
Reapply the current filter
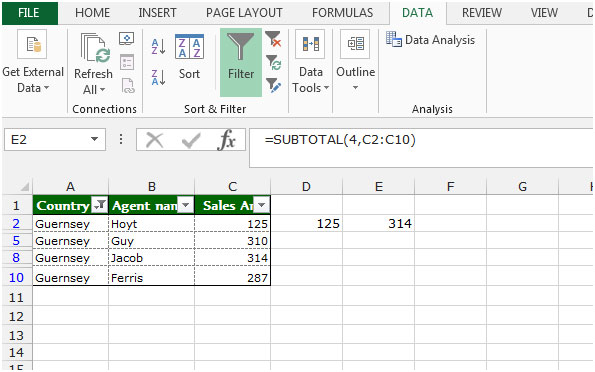[x=273, y=62]
